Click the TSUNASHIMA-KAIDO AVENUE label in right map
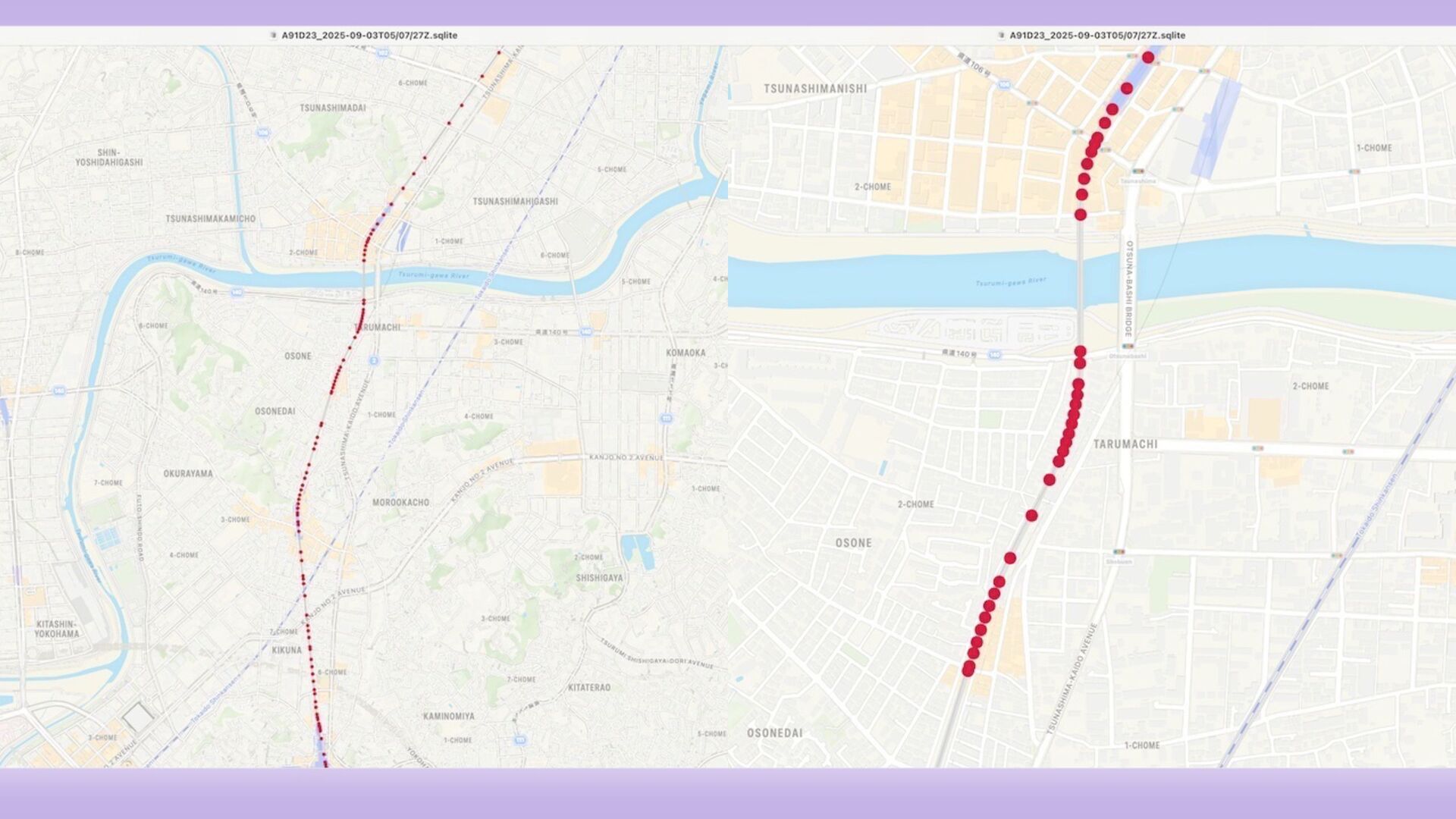This screenshot has height=819, width=1456. [1072, 679]
